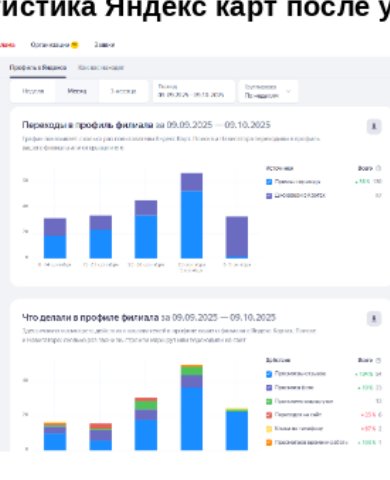Image resolution: width=390 pixels, height=480 pixels.
Task: Toggle the orange working hours views checkbox
Action: [x=269, y=443]
